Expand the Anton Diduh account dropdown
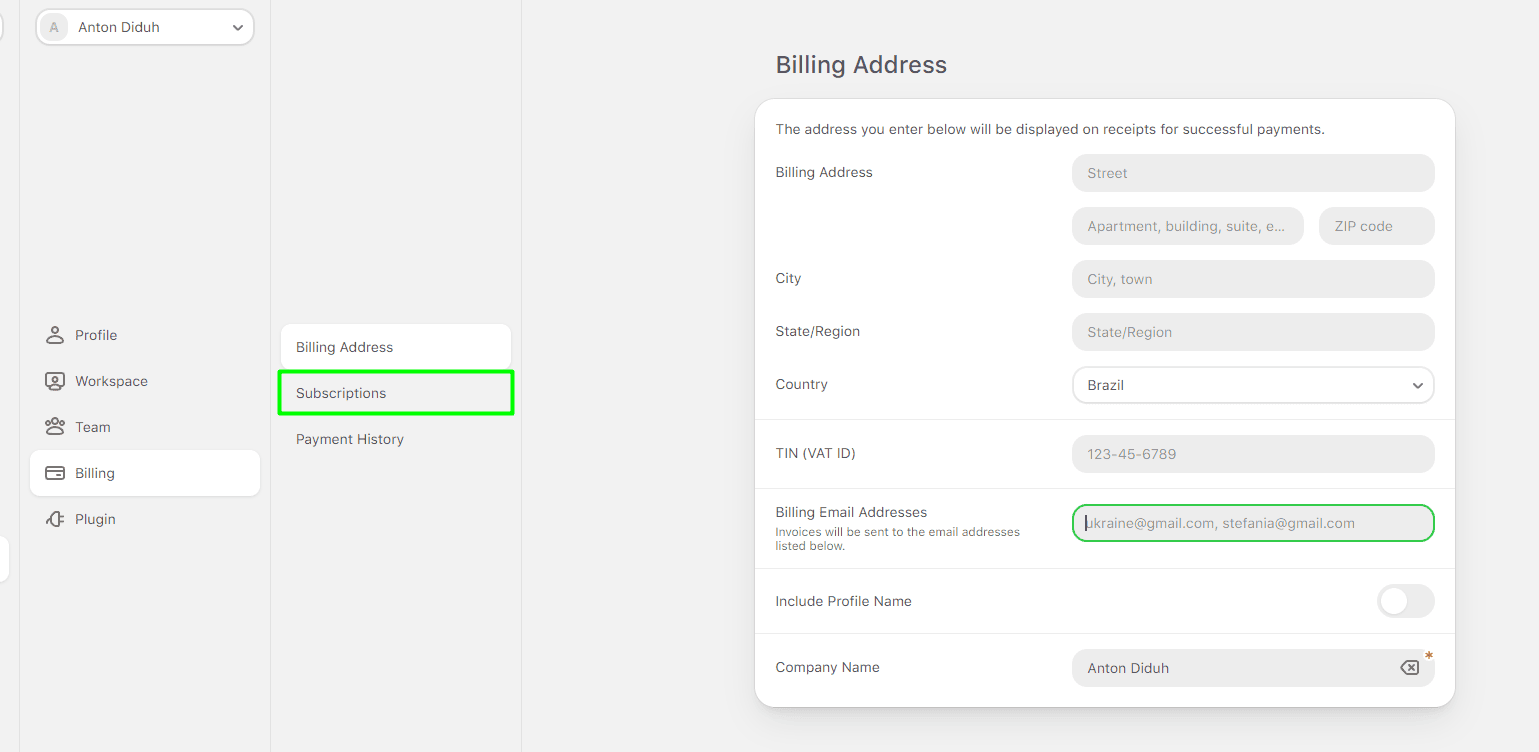Viewport: 1539px width, 752px height. (144, 27)
